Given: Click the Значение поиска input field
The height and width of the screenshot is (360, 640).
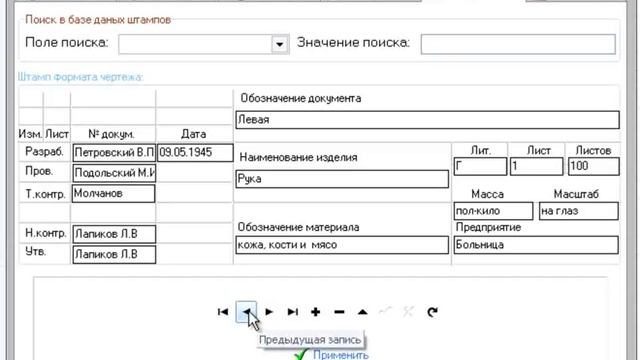Looking at the screenshot, I should (518, 44).
